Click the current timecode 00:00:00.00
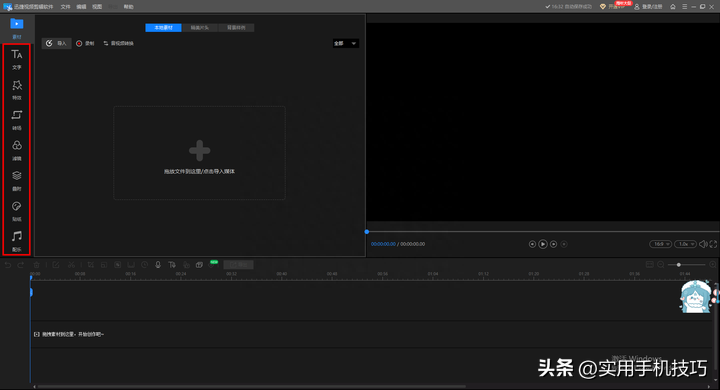This screenshot has width=720, height=390. point(383,244)
